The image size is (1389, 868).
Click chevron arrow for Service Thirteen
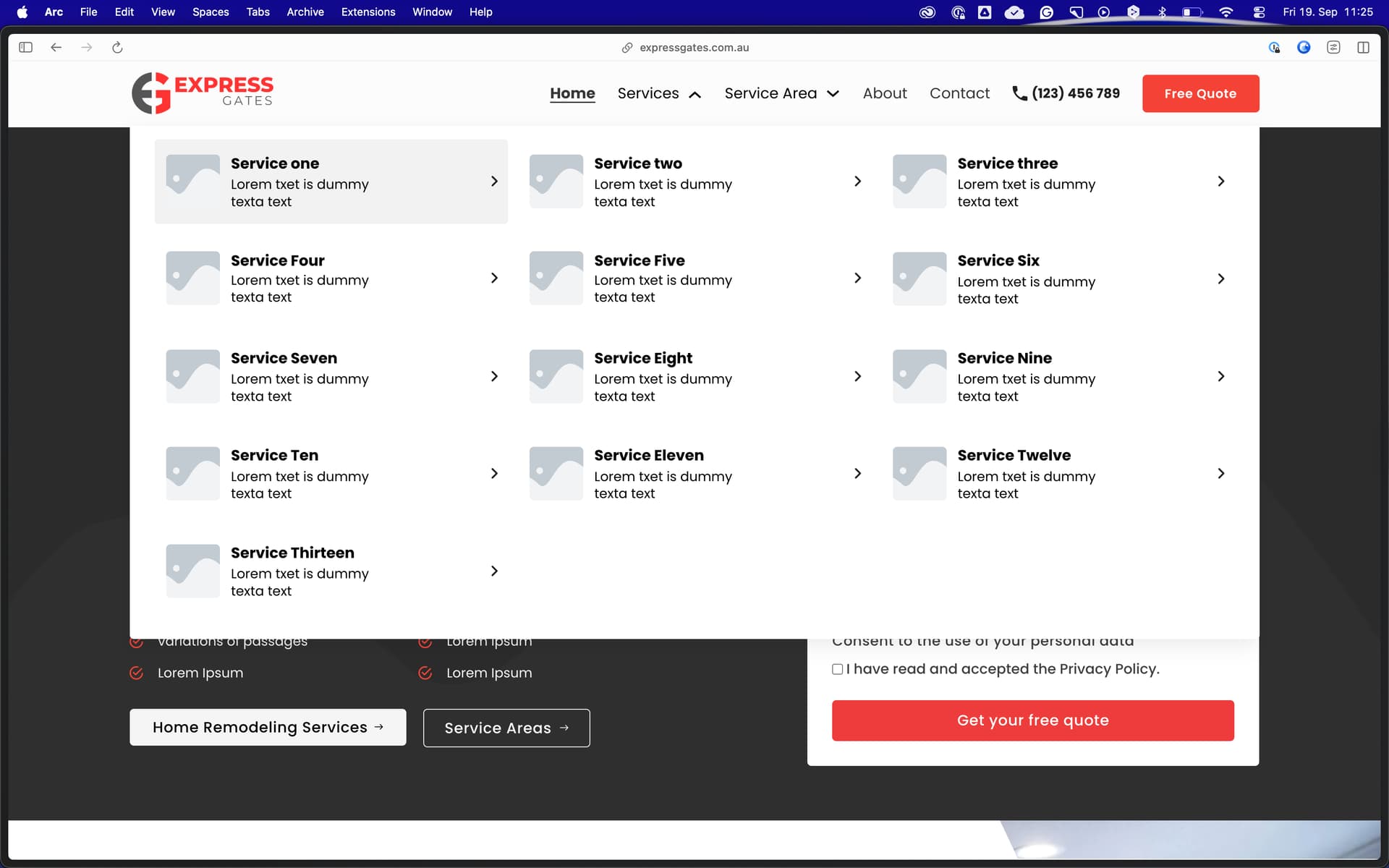(494, 571)
